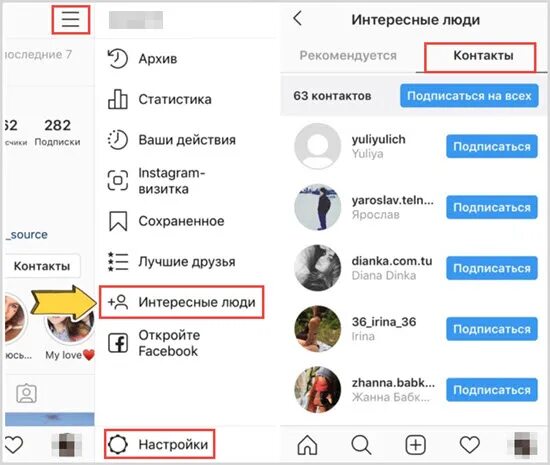Open Лучшие друзья menu entry
Image resolution: width=550 pixels, height=465 pixels.
tap(172, 262)
